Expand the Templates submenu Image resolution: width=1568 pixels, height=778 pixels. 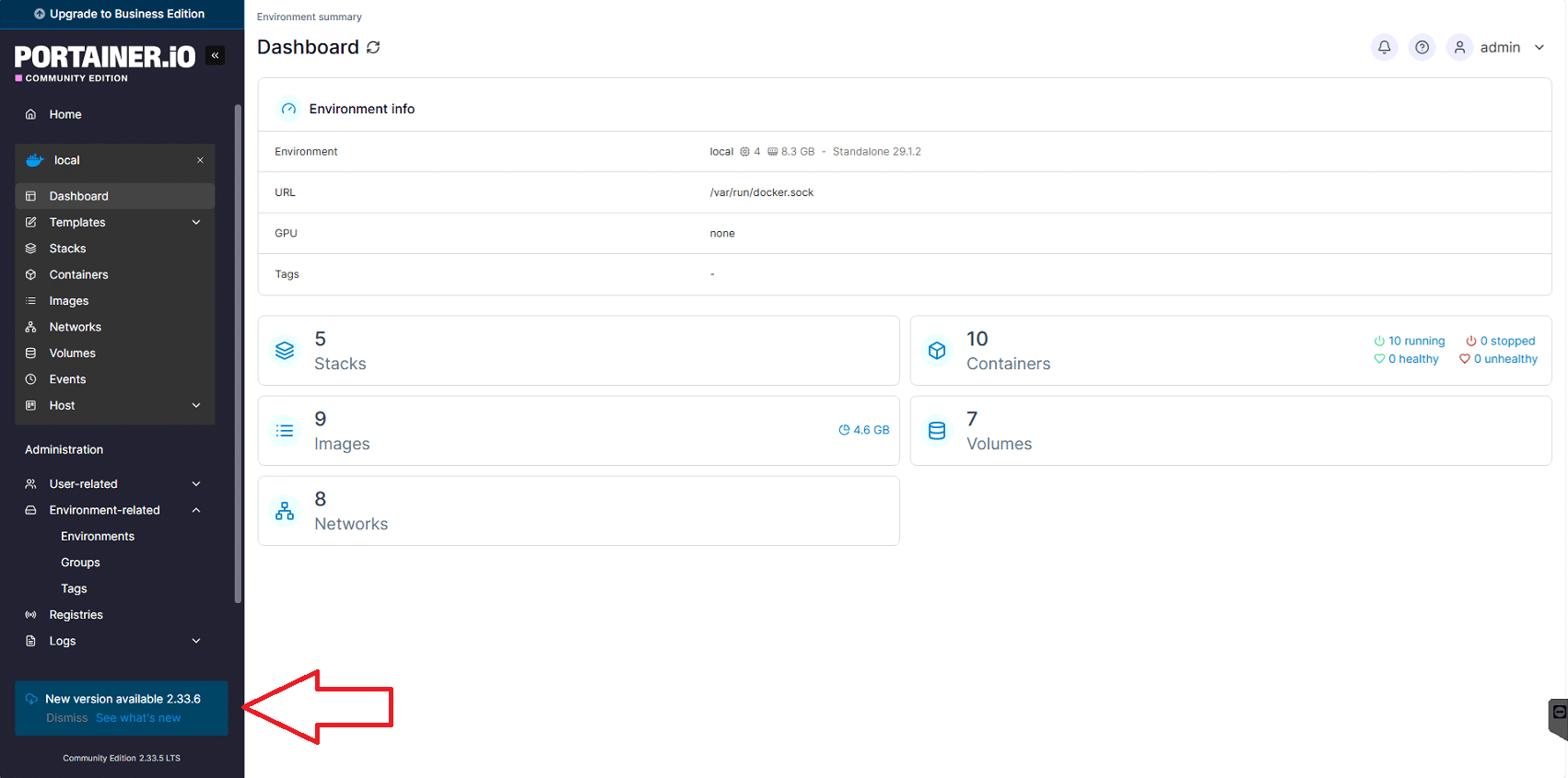pyautogui.click(x=196, y=222)
